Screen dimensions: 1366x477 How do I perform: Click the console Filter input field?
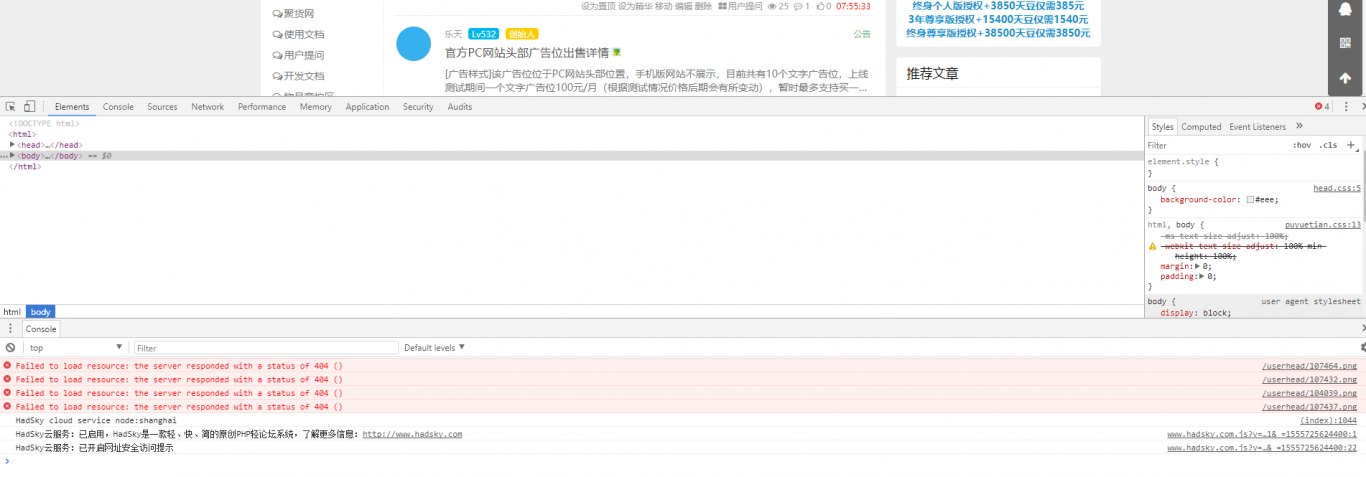point(266,348)
